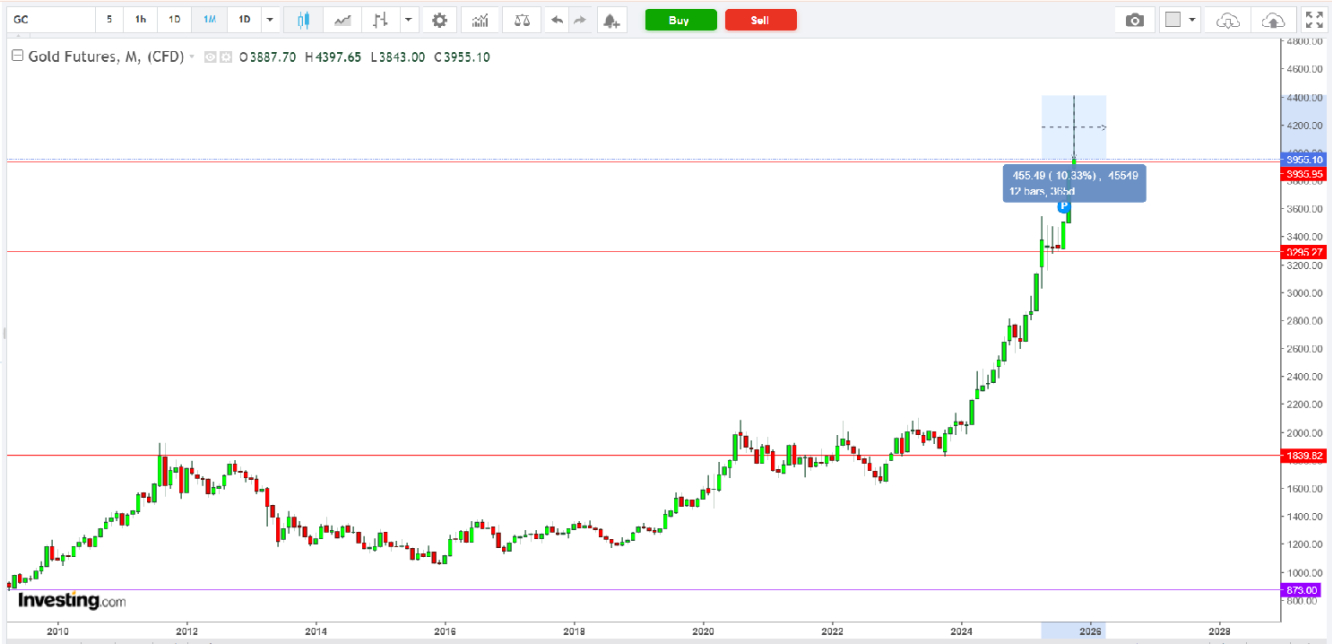Undo last chart action with the back arrow
The image size is (1332, 644).
tap(557, 19)
